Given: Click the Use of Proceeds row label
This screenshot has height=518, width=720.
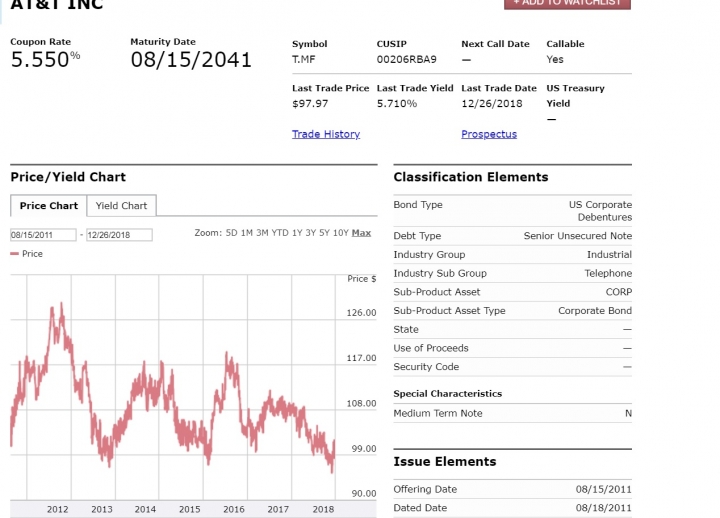Looking at the screenshot, I should (431, 348).
